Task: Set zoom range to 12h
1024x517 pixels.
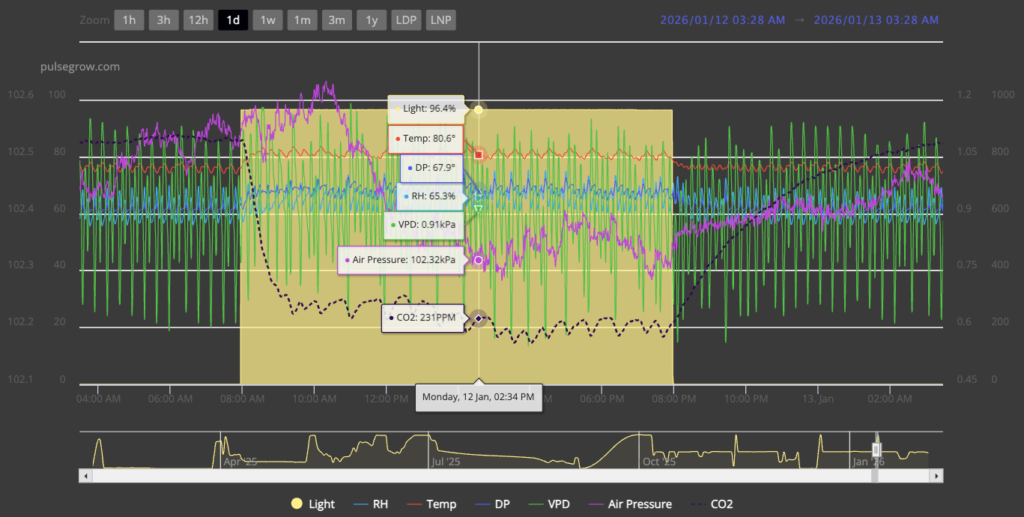Action: coord(199,20)
